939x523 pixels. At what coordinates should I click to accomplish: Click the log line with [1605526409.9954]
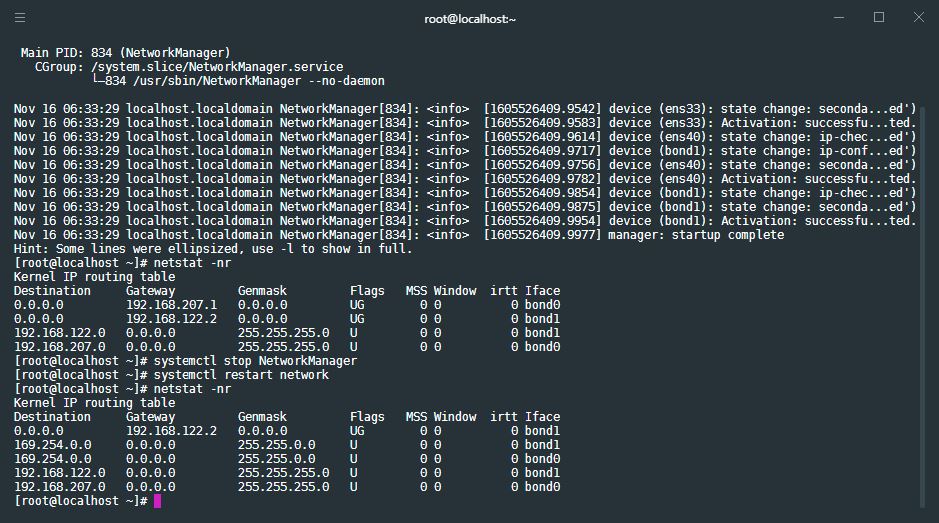pyautogui.click(x=465, y=220)
